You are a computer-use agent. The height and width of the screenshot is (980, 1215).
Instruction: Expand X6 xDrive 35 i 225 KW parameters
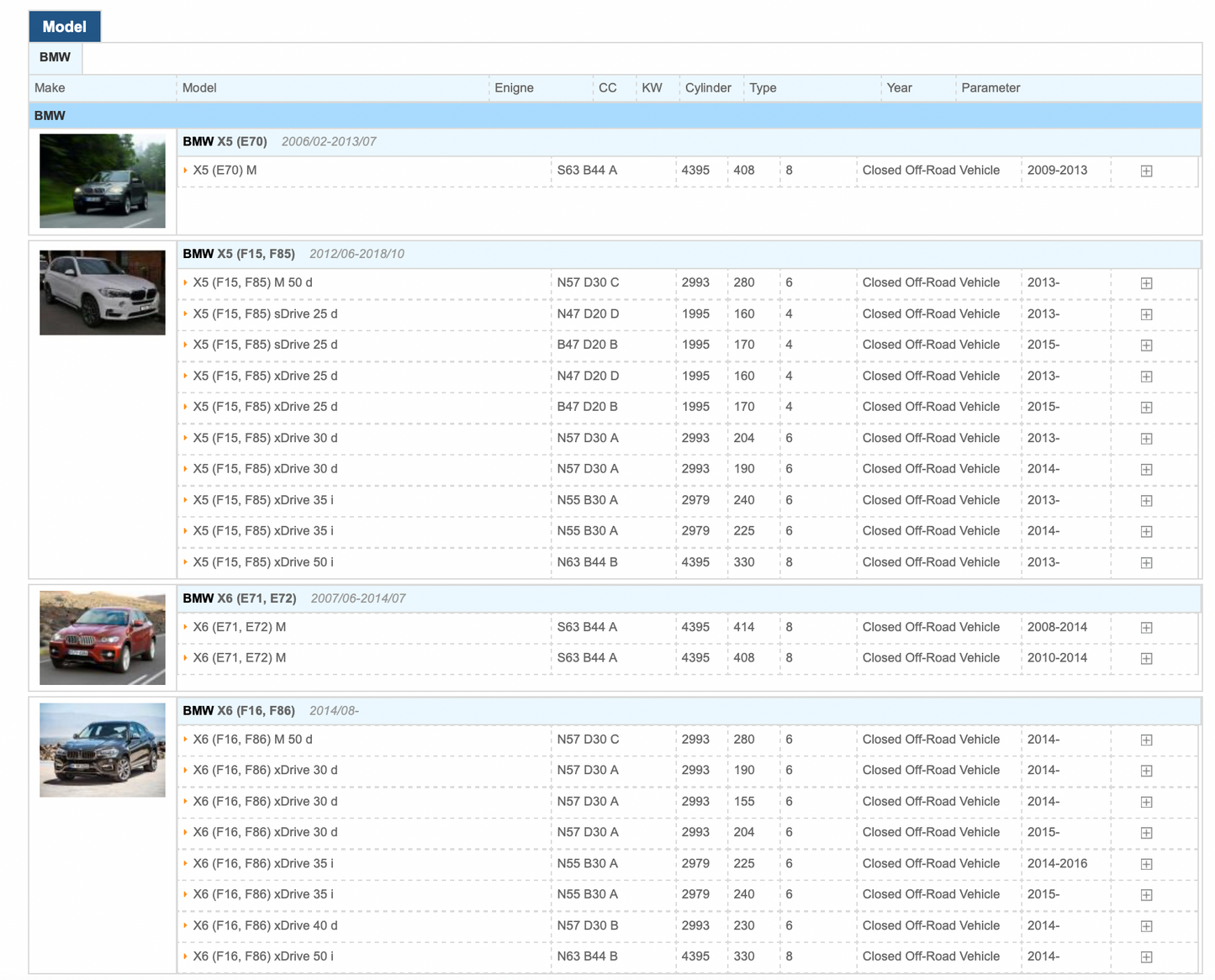pos(1146,864)
